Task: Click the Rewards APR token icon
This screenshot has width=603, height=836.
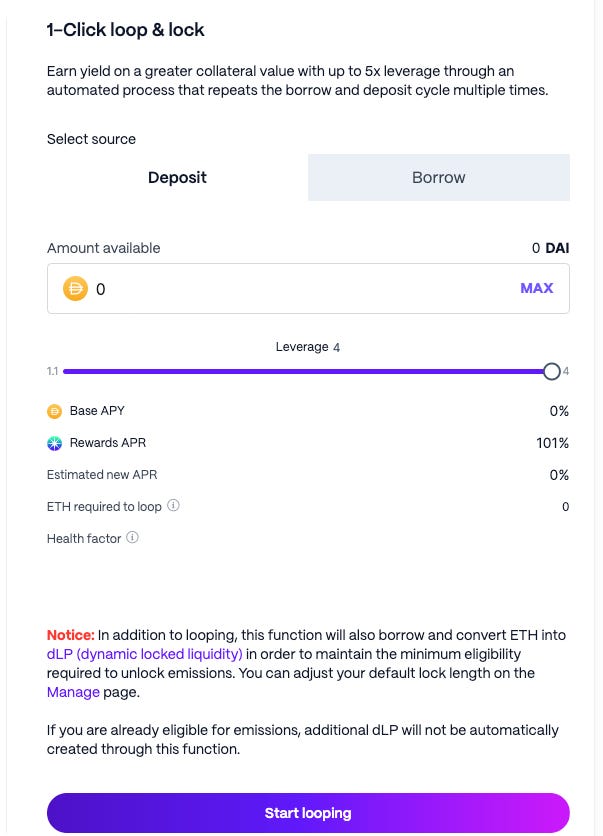Action: 54,443
